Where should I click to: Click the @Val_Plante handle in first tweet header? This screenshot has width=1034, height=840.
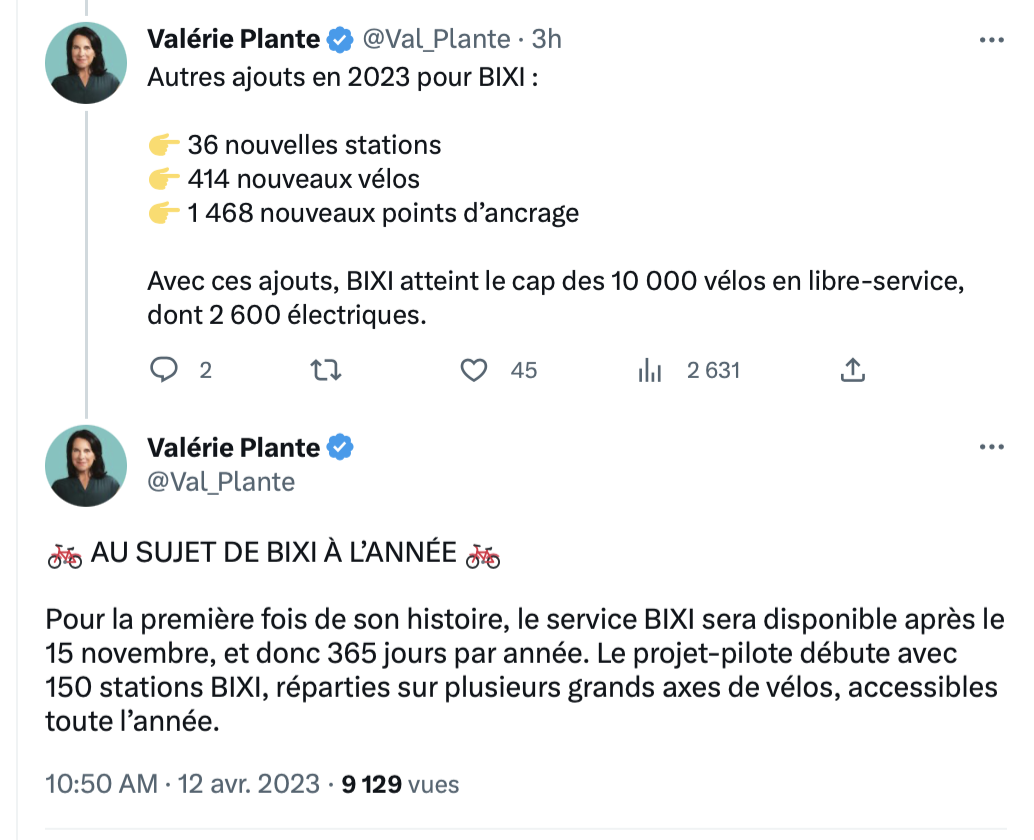pos(434,39)
